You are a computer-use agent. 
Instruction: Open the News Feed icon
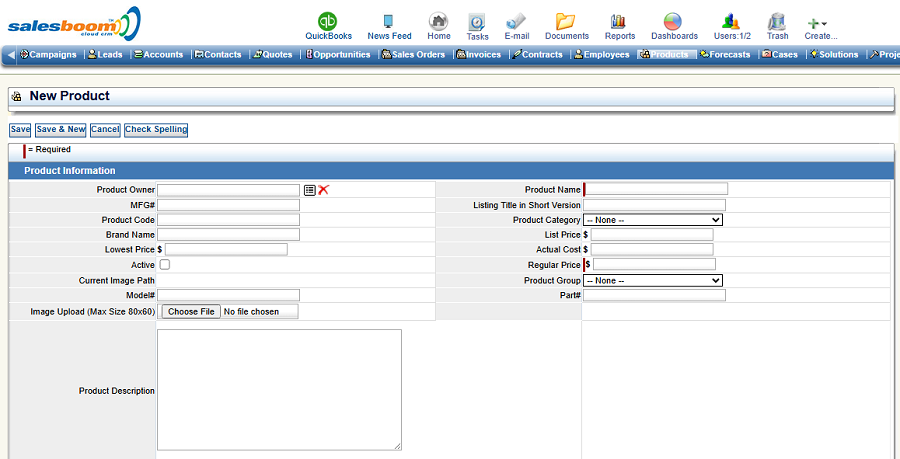click(x=389, y=21)
